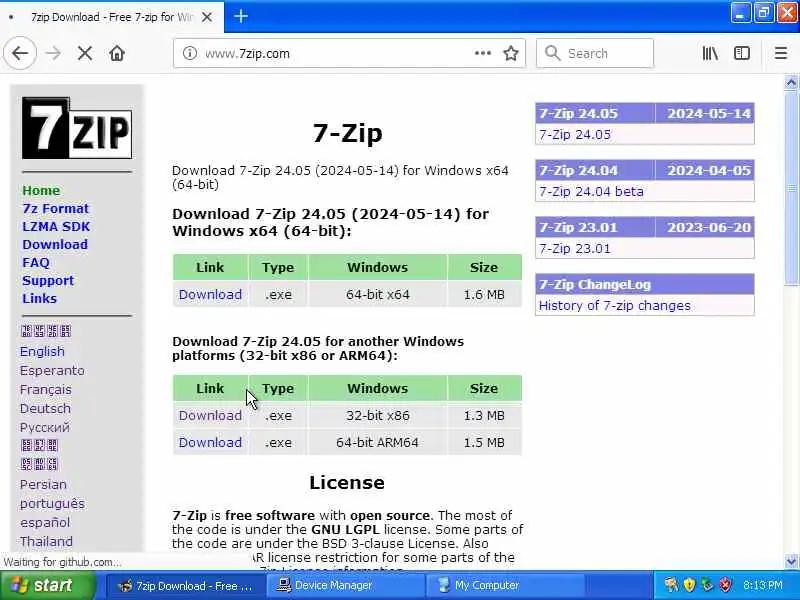Screen dimensions: 800x600
Task: Click the 1.3 MB size cell
Action: [x=484, y=415]
